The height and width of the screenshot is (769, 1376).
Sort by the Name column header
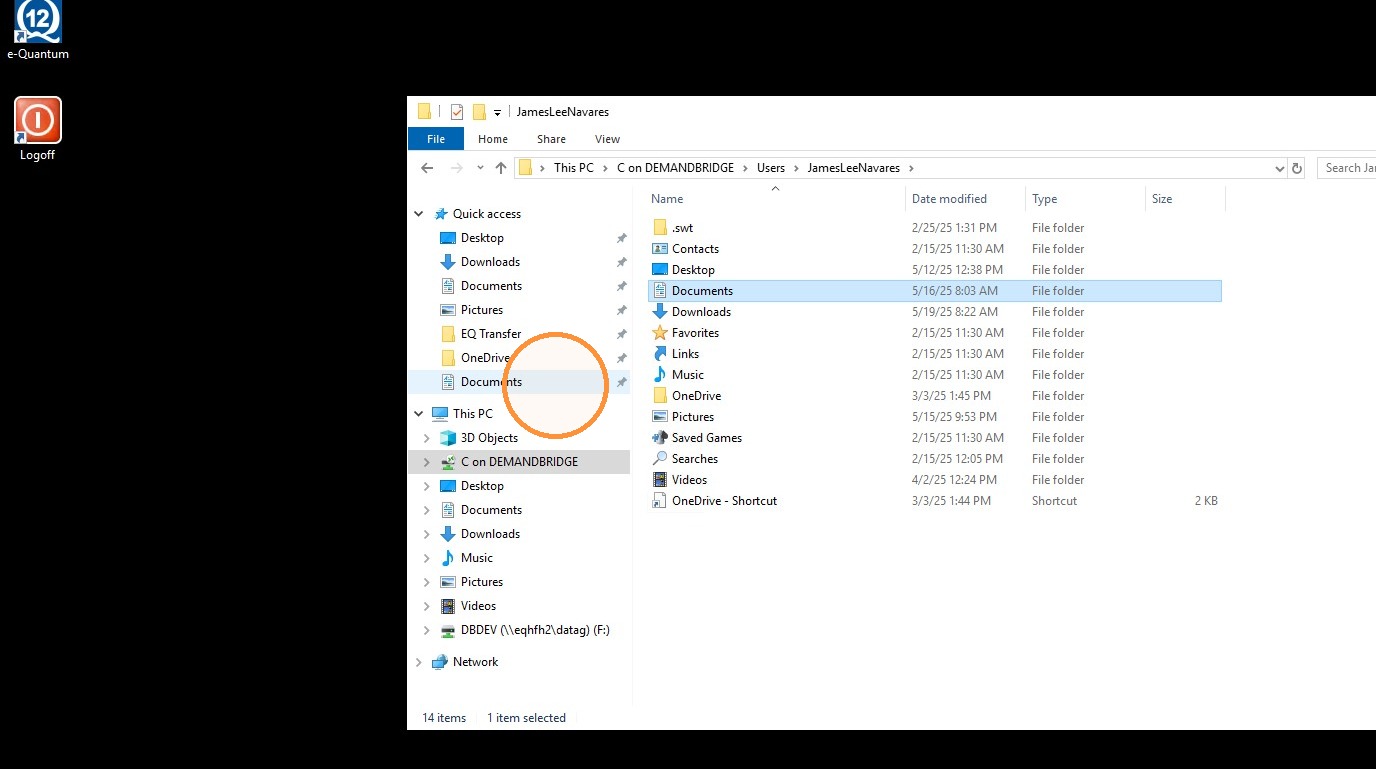(775, 199)
